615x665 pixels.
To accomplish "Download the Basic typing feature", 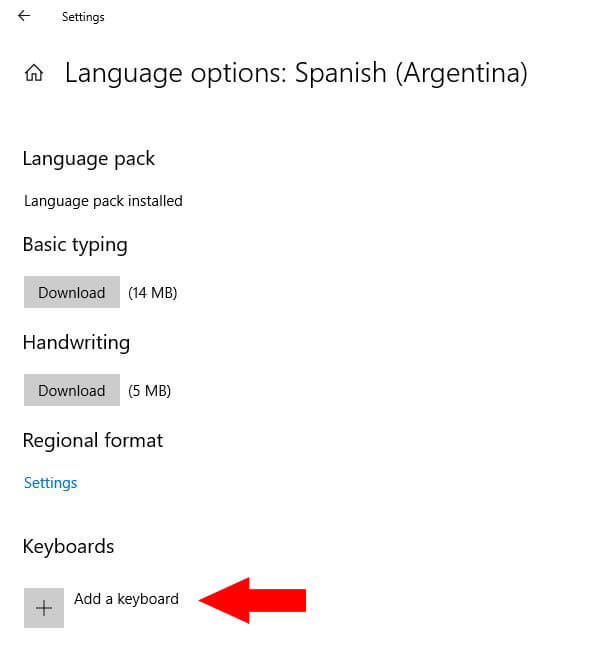I will [72, 293].
